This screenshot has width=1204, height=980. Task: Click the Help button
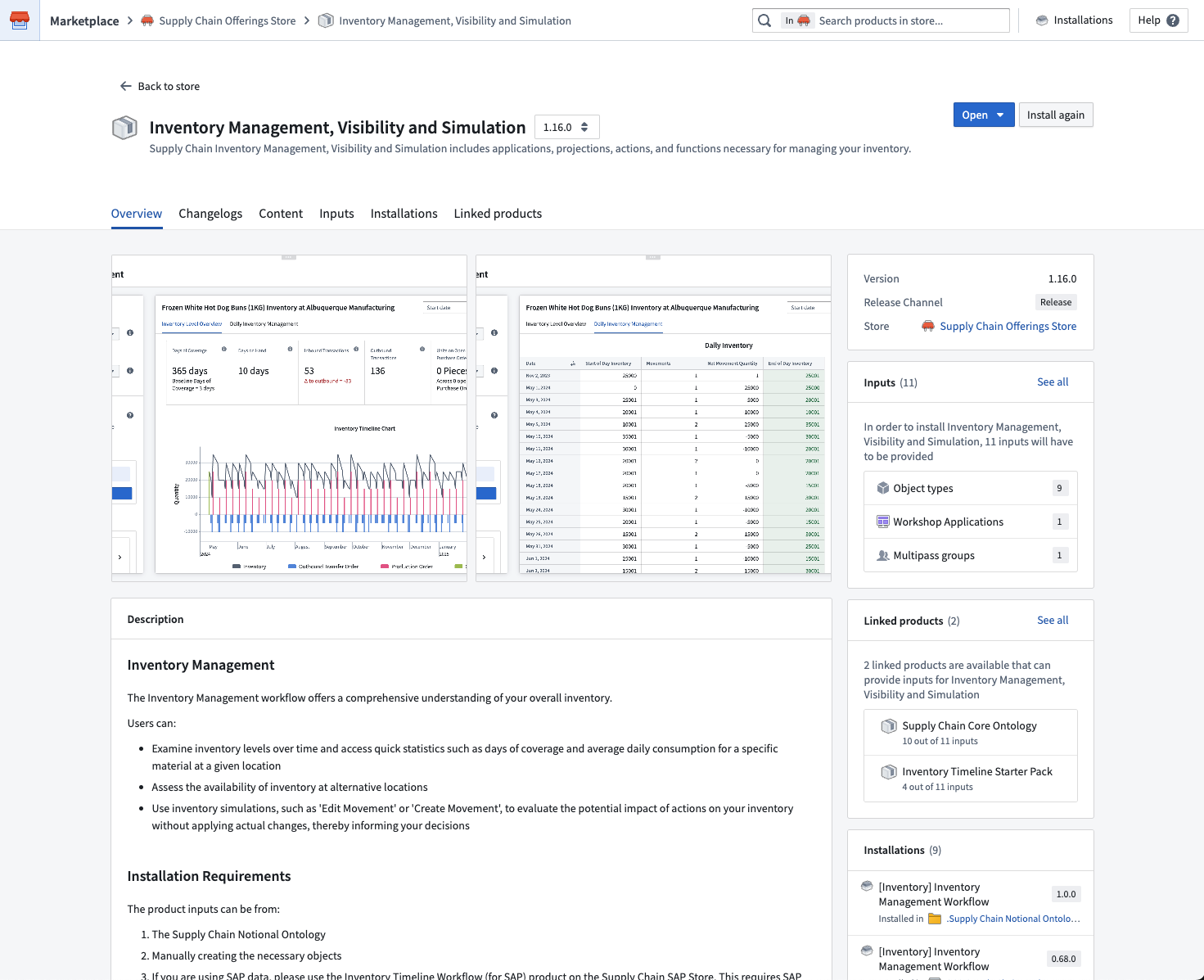point(1158,20)
